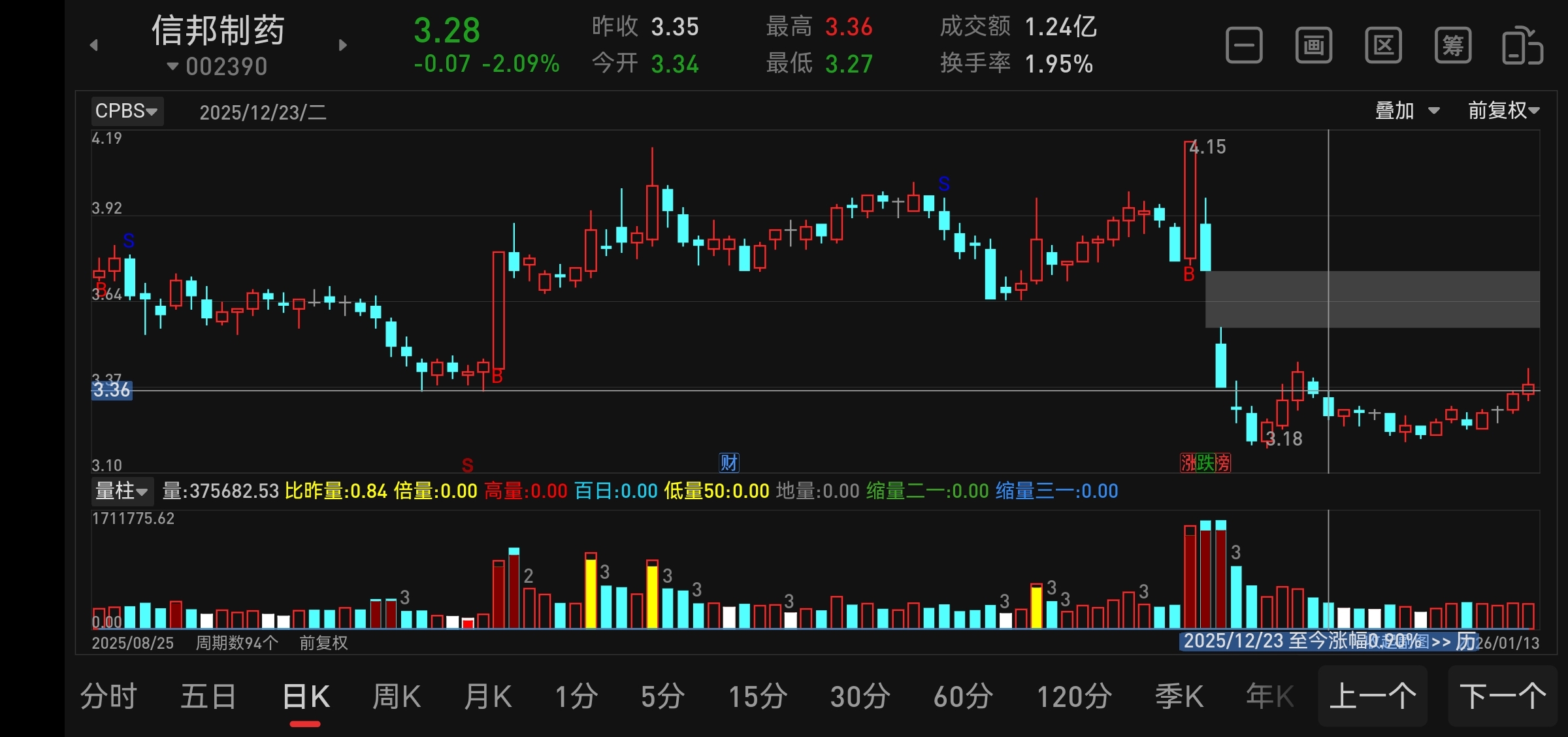Tap the blue 财 financial marker
The image size is (1568, 737).
[728, 463]
